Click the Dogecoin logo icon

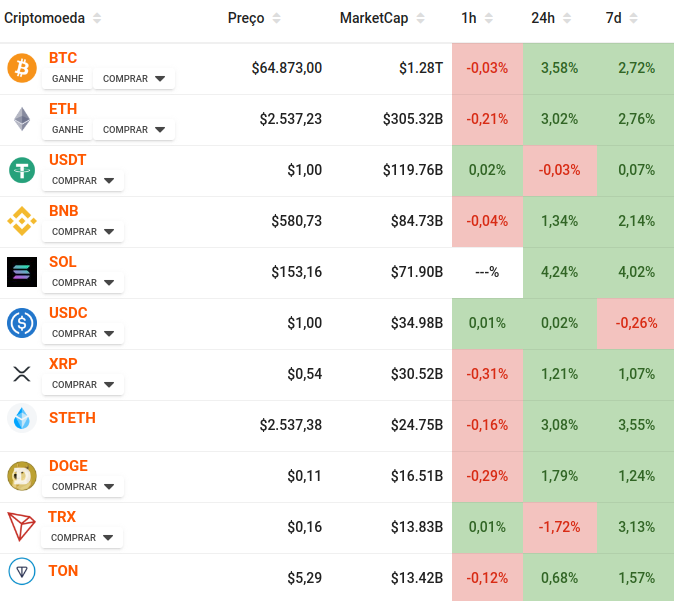tap(21, 476)
